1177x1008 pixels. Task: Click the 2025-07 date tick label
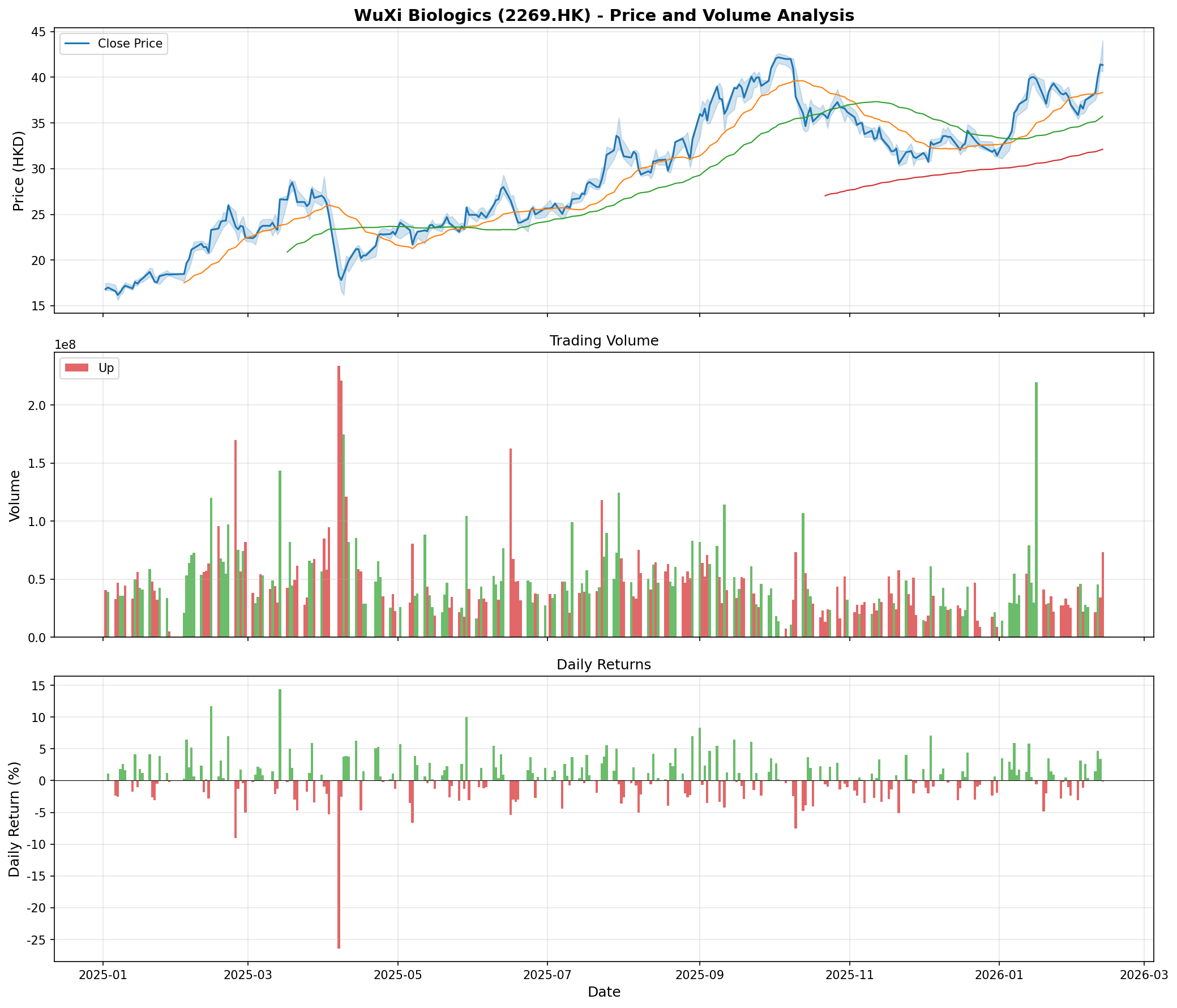click(x=547, y=975)
